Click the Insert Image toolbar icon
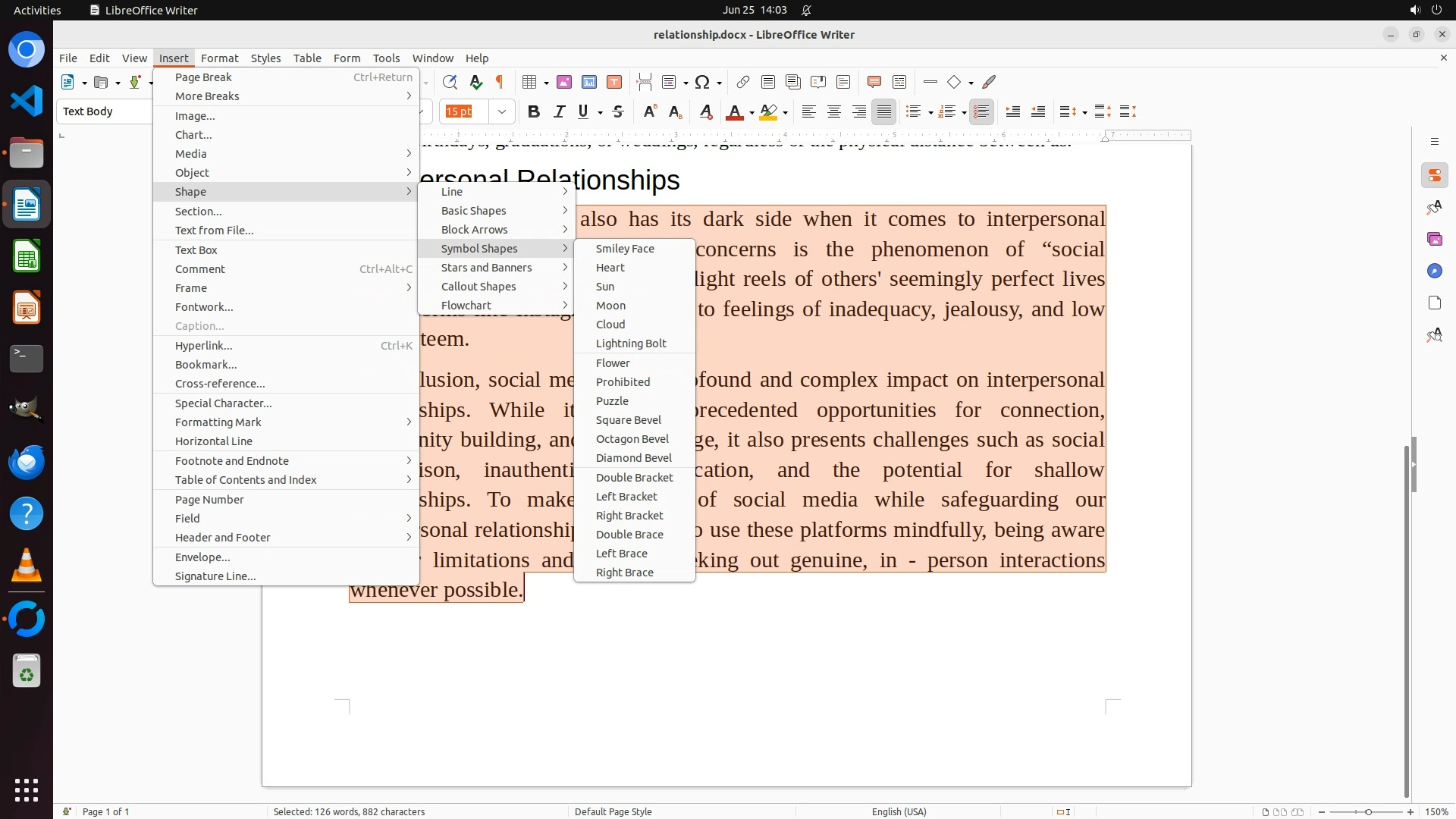This screenshot has height=819, width=1456. 564,82
